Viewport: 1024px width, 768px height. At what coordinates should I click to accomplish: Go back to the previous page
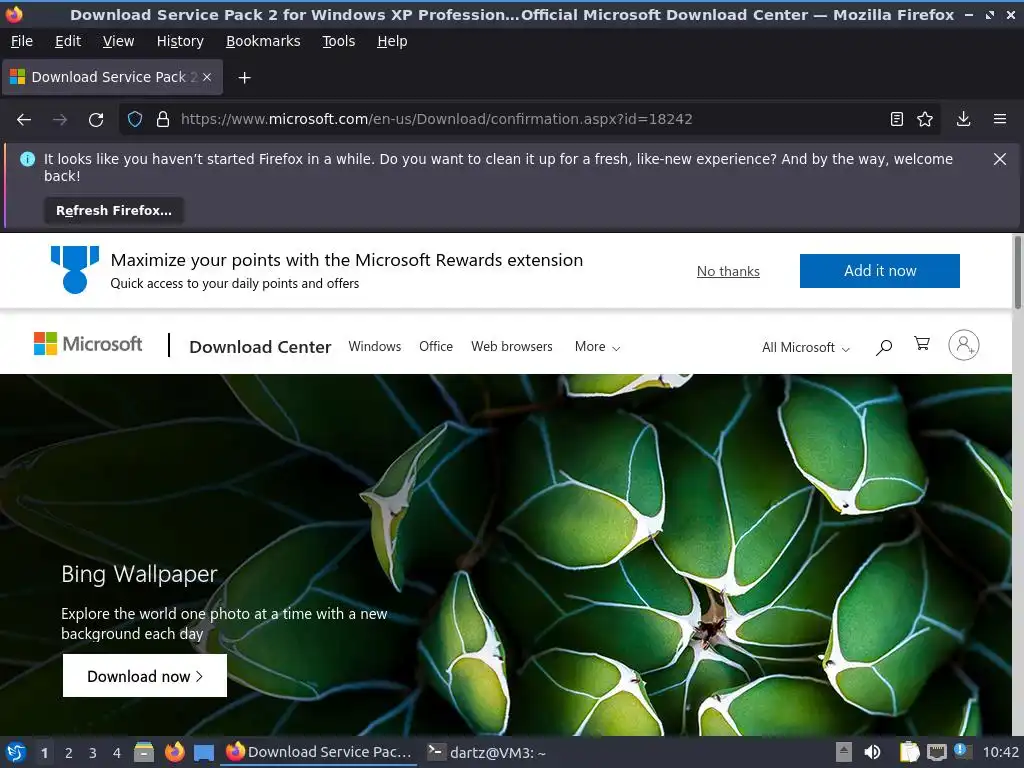click(x=24, y=120)
